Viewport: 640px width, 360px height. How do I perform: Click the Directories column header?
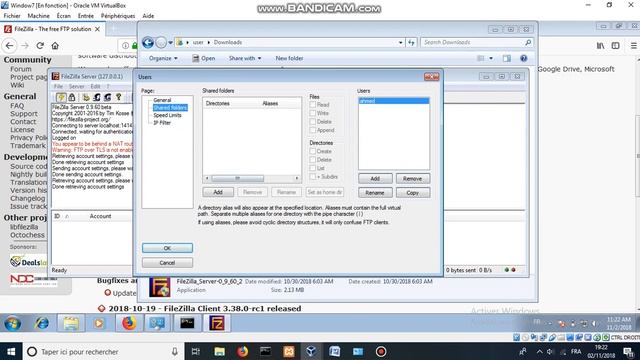click(218, 104)
